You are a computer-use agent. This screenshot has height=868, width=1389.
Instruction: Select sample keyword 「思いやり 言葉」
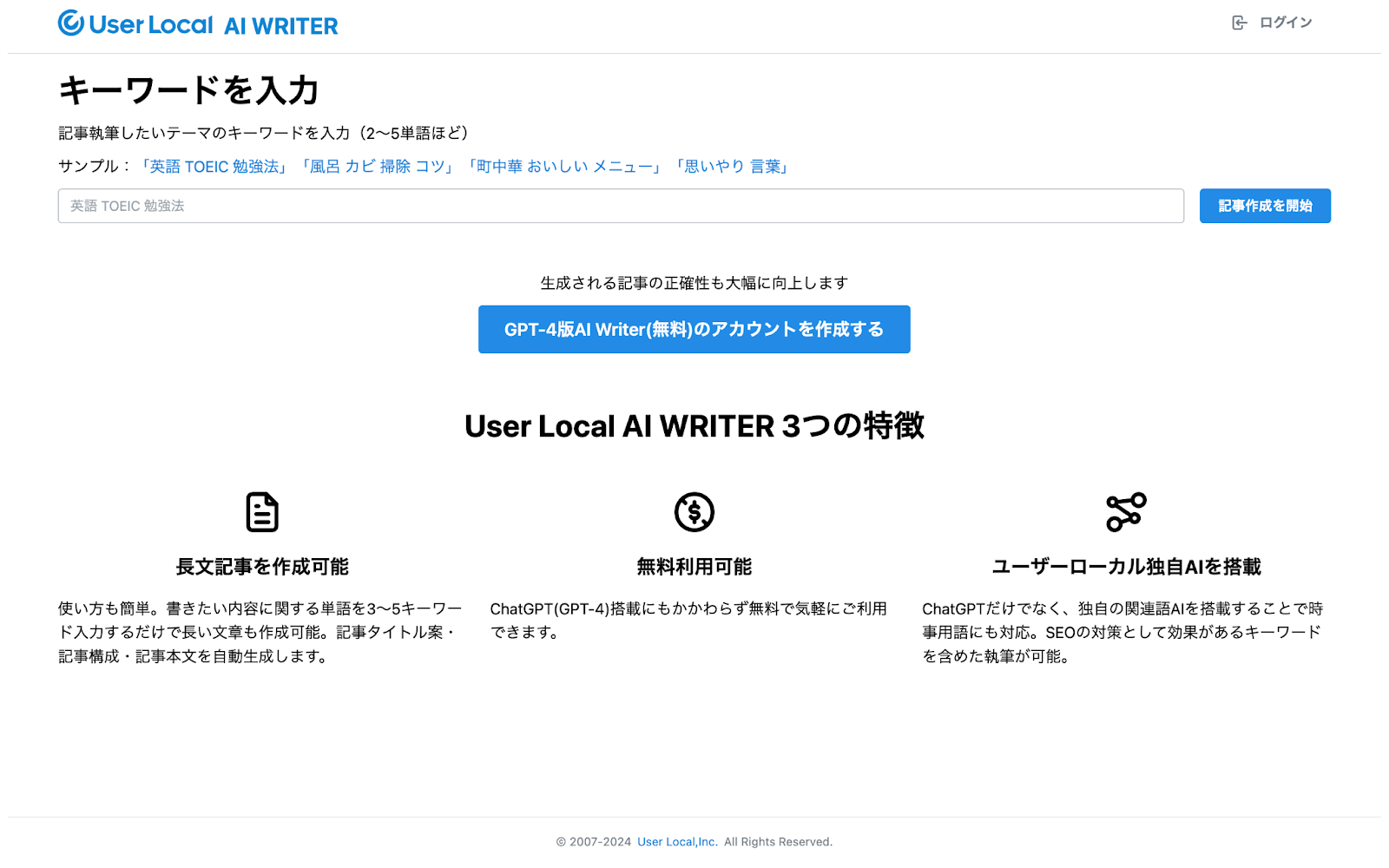tap(732, 167)
